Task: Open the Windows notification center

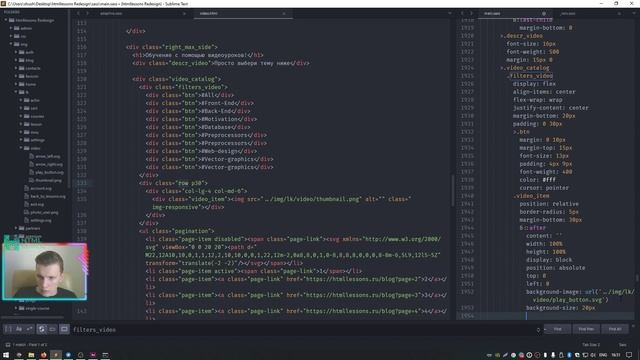Action: (x=629, y=355)
